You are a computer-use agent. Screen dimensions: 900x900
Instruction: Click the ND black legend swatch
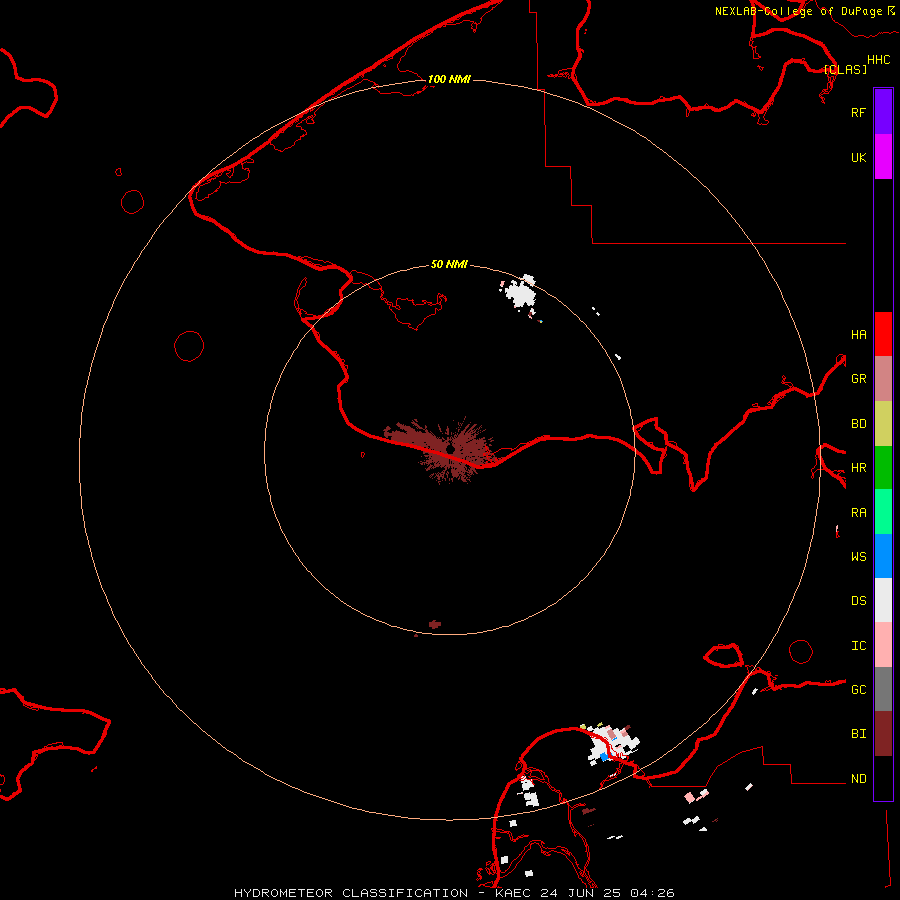pyautogui.click(x=883, y=778)
